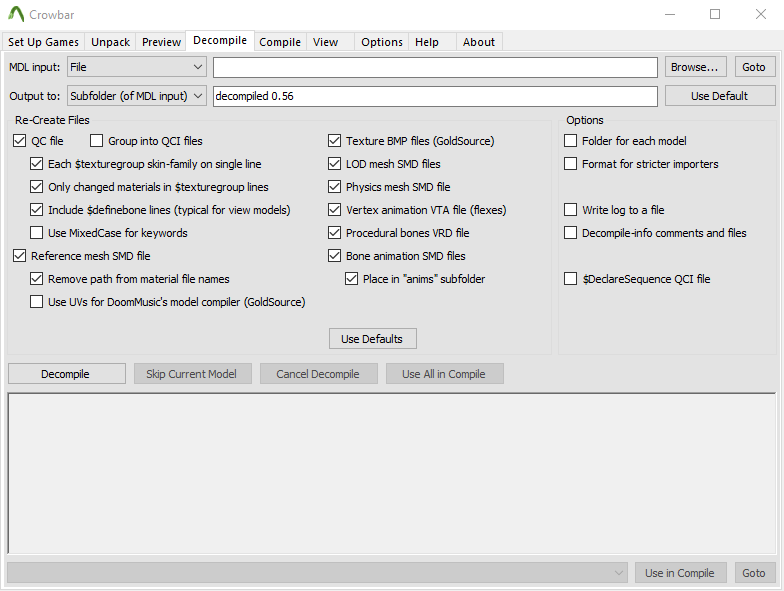This screenshot has height=591, width=784.
Task: Click the MDL input path field
Action: [435, 67]
